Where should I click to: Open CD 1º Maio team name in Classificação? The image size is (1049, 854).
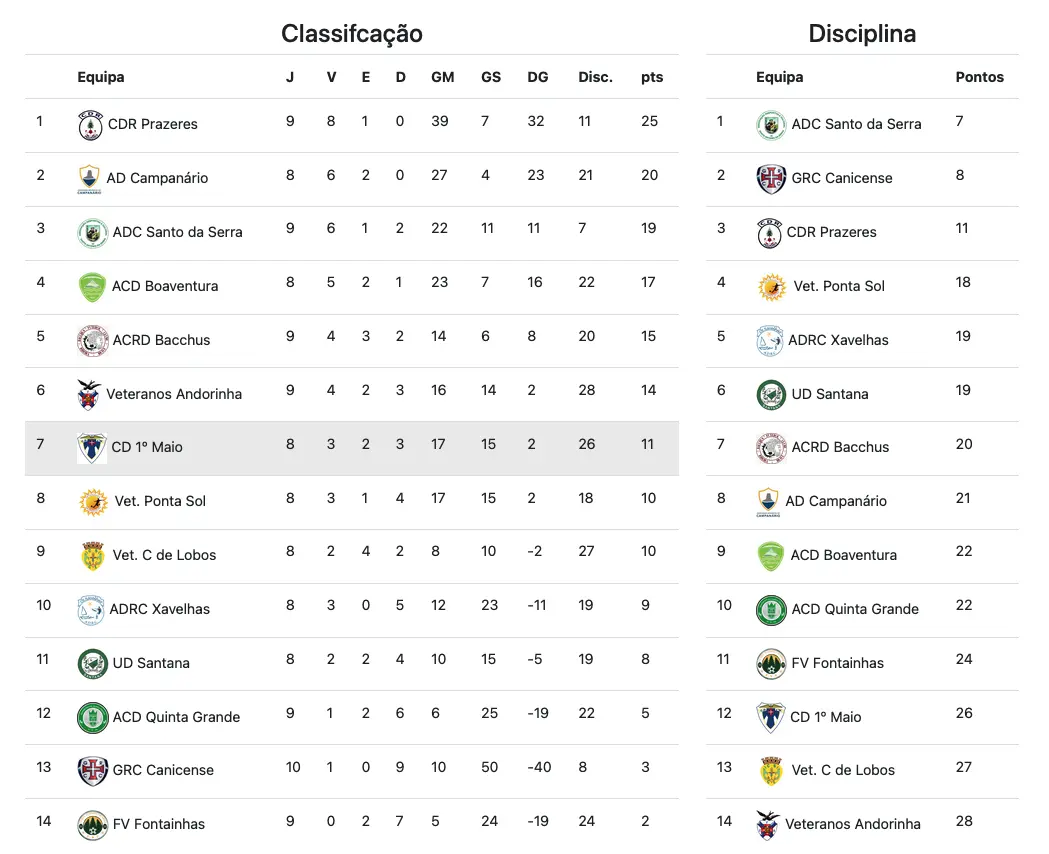point(147,447)
